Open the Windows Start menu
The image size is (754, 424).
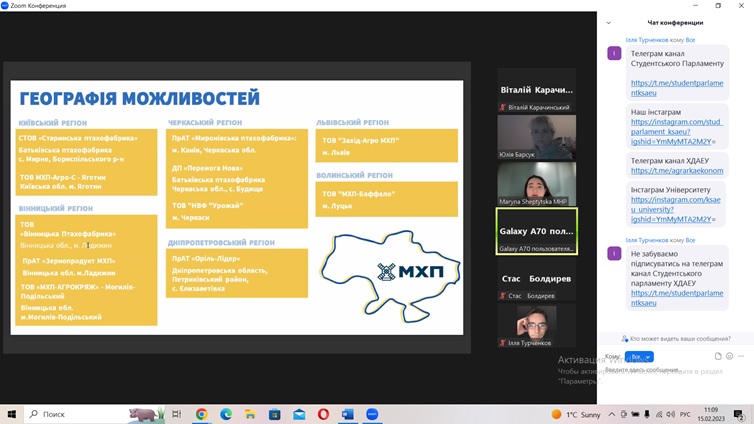coord(12,414)
